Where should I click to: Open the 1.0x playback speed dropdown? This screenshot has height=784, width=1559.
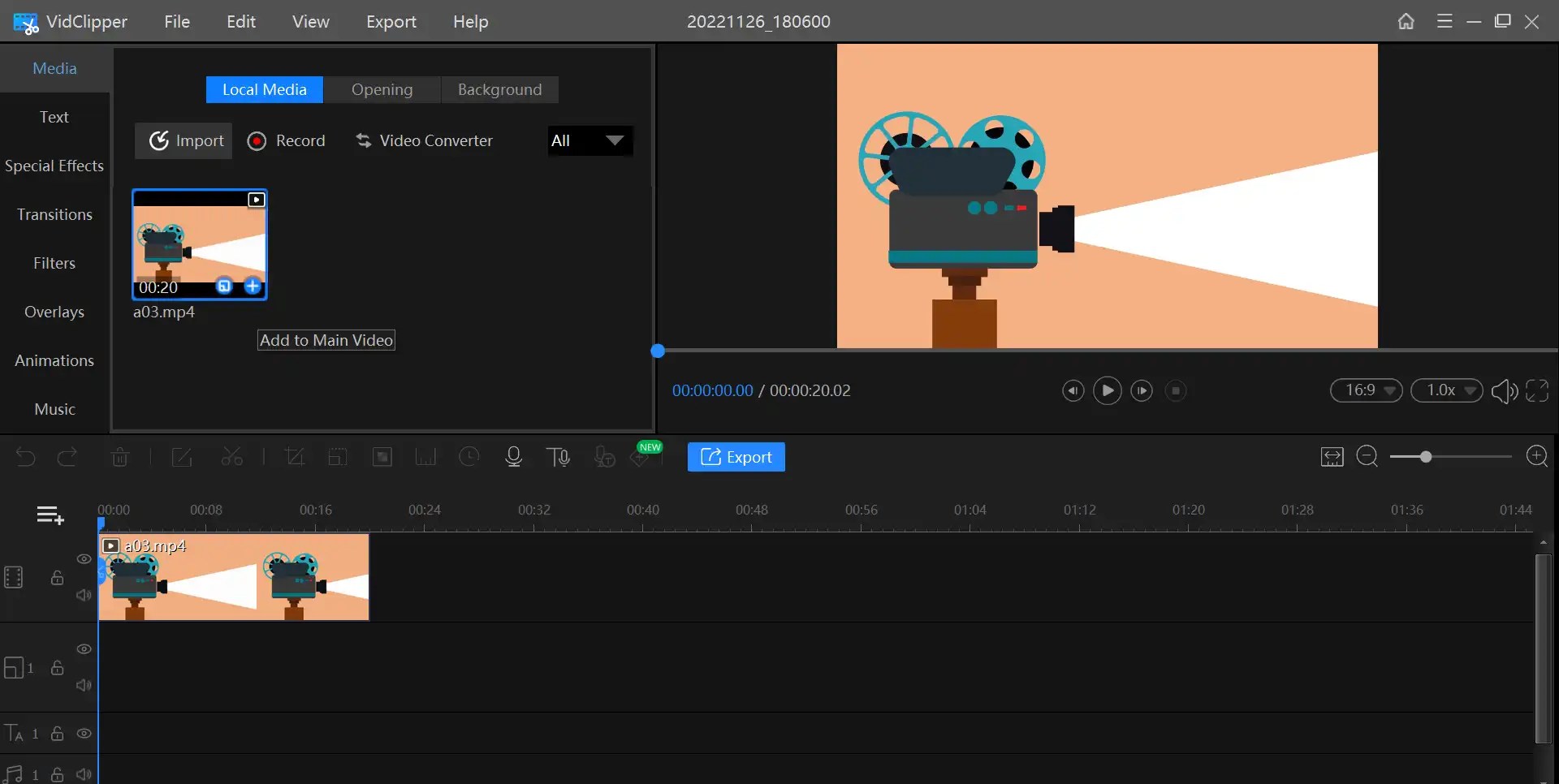[x=1446, y=390]
